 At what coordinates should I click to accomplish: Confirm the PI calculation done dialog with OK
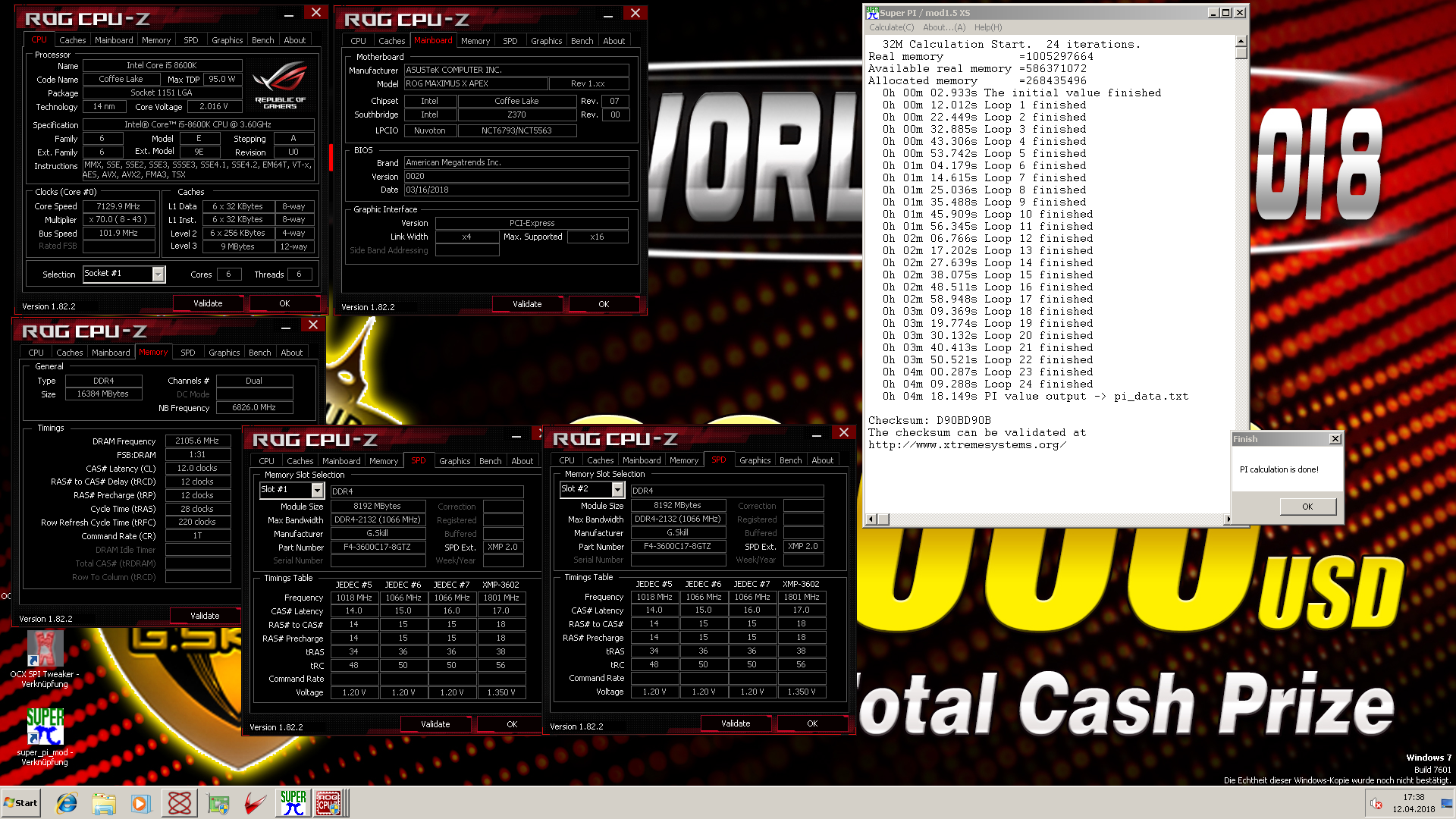click(x=1307, y=507)
